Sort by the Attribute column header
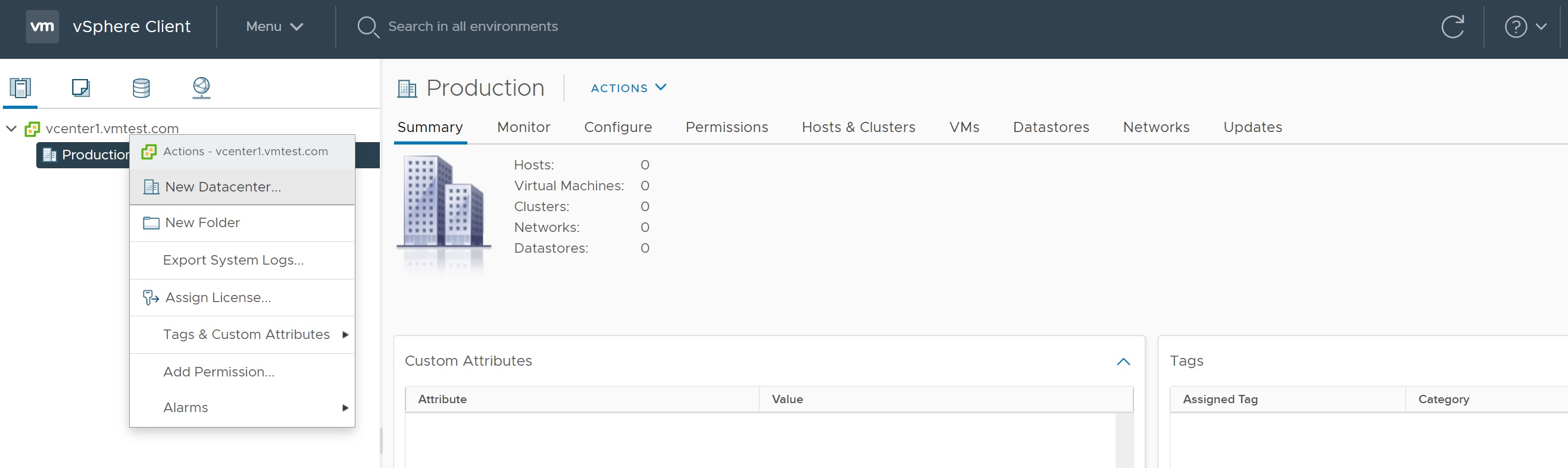The height and width of the screenshot is (468, 1568). 583,400
